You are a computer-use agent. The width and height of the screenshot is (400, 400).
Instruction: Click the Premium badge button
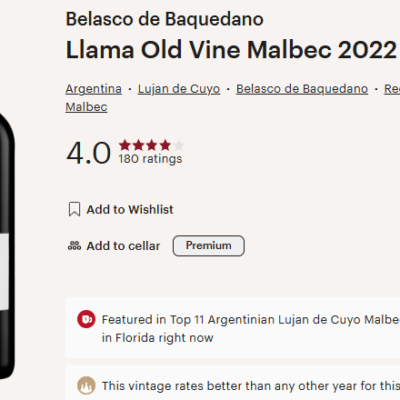(x=209, y=246)
